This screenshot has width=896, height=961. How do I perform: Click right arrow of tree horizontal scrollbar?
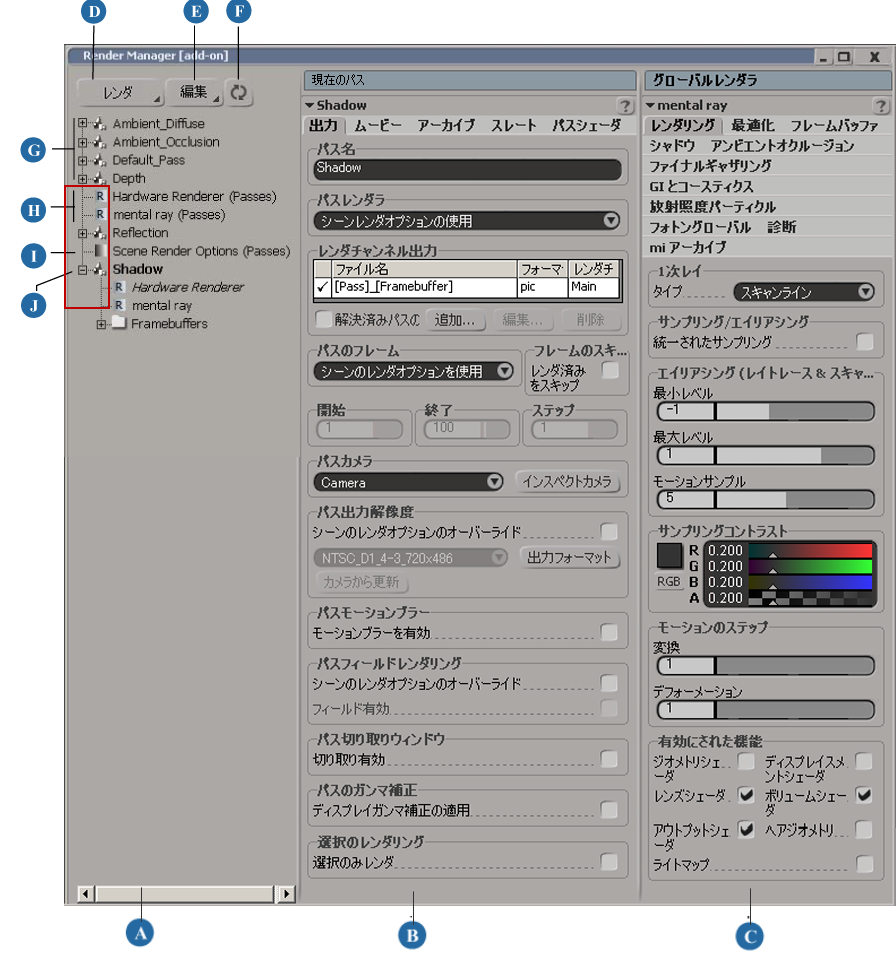click(286, 894)
